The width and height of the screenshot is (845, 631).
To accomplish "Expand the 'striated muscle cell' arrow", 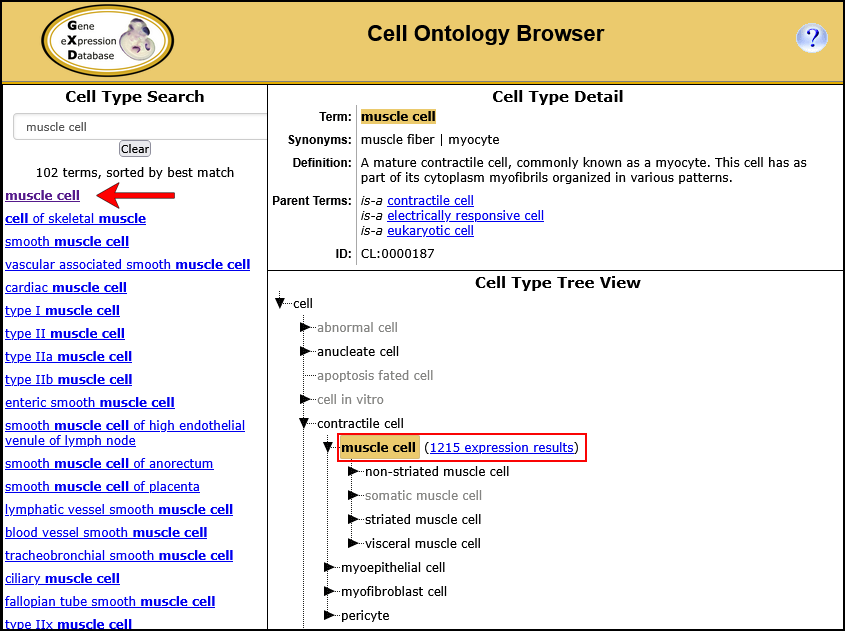I will click(354, 519).
